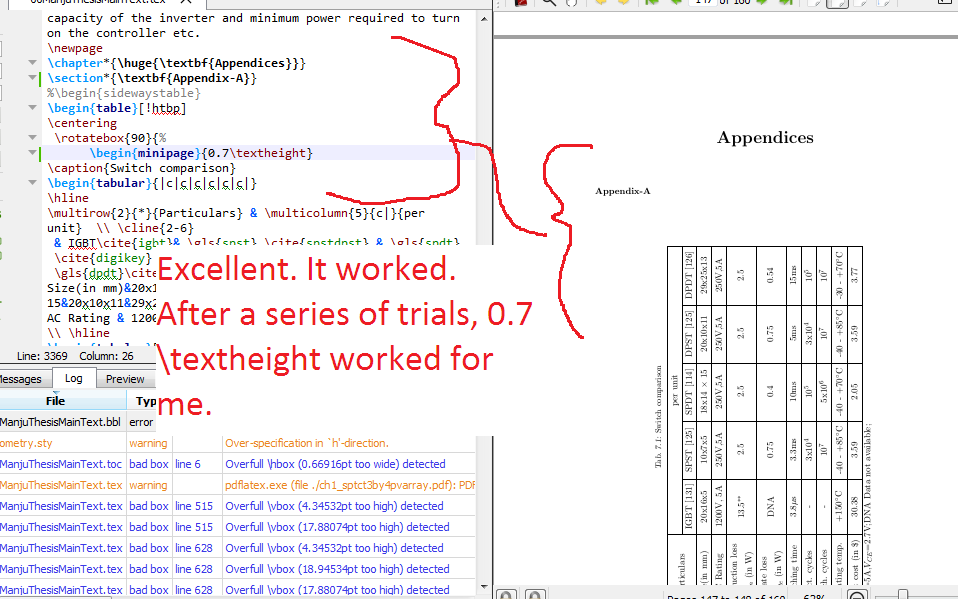Viewport: 958px width, 599px height.
Task: Click the Appendix-A heading in the PDF
Action: (x=623, y=191)
